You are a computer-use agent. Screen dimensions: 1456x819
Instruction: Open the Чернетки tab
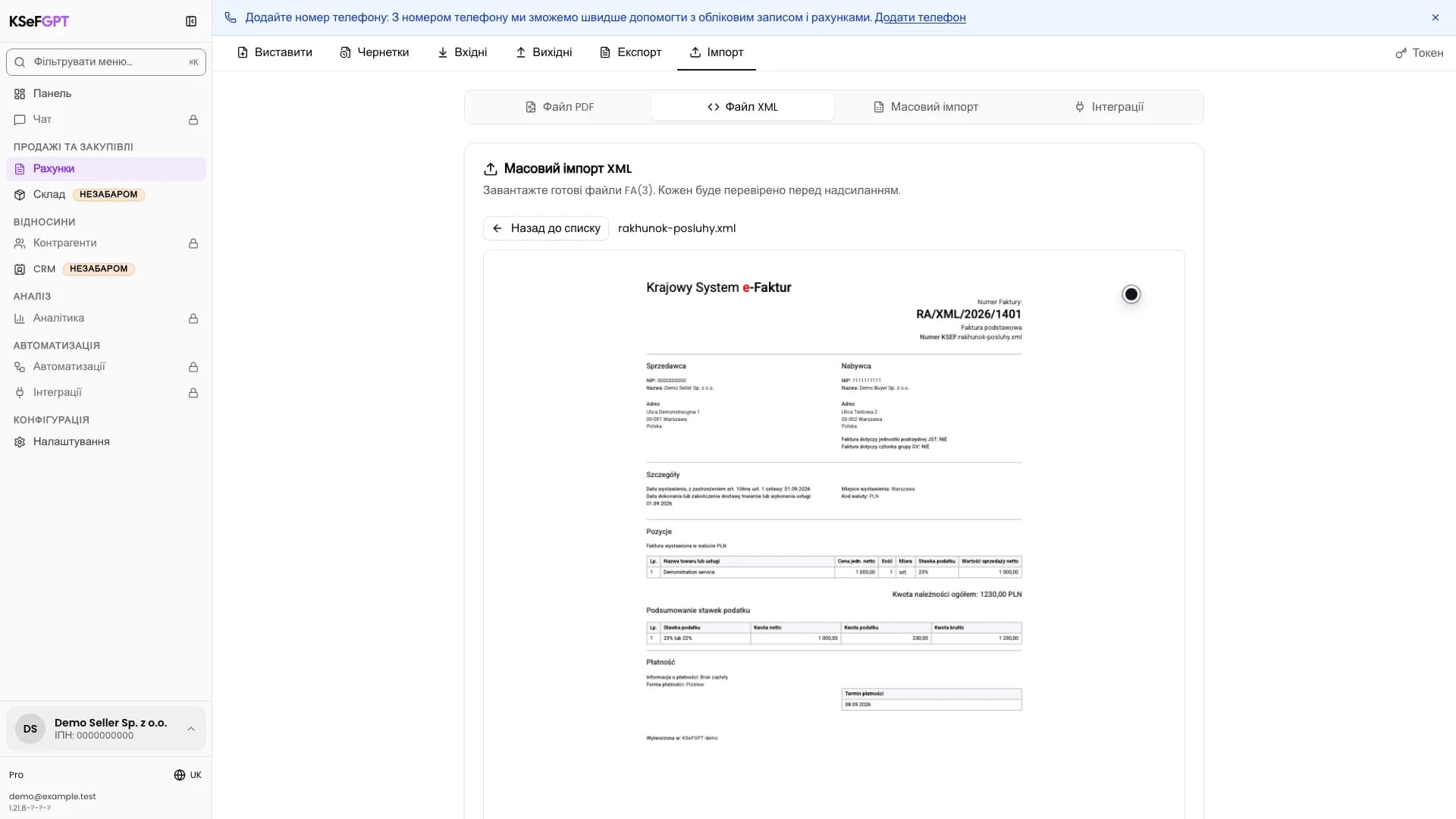click(x=375, y=52)
